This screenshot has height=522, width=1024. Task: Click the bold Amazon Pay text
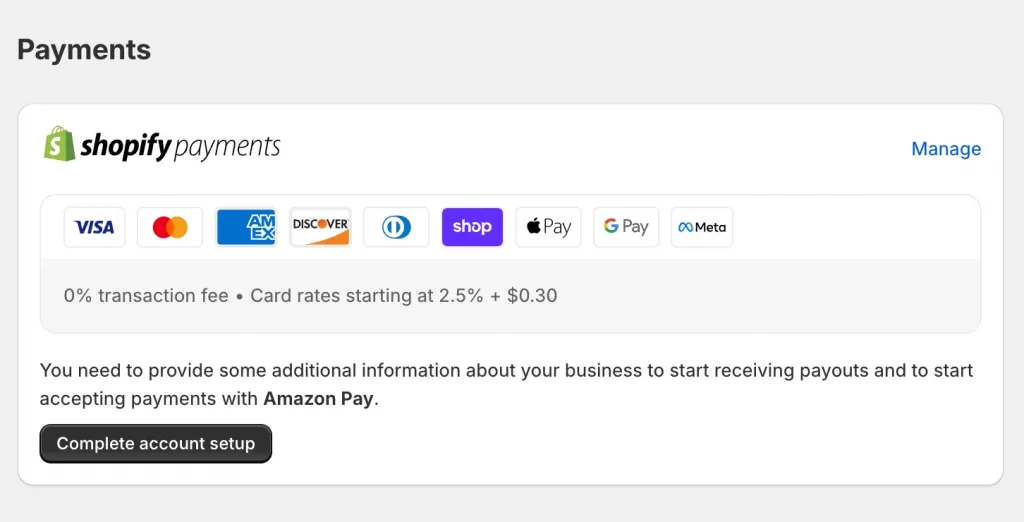pyautogui.click(x=318, y=399)
